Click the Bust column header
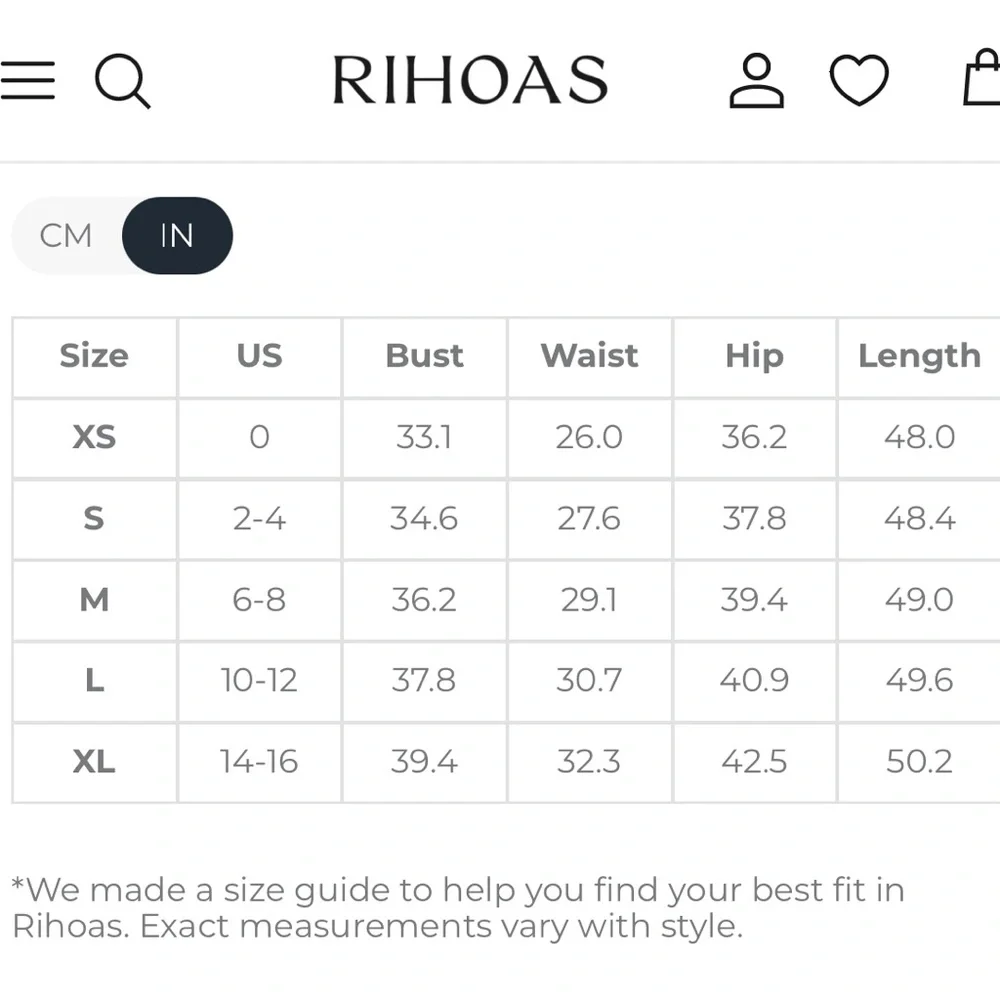 [424, 356]
